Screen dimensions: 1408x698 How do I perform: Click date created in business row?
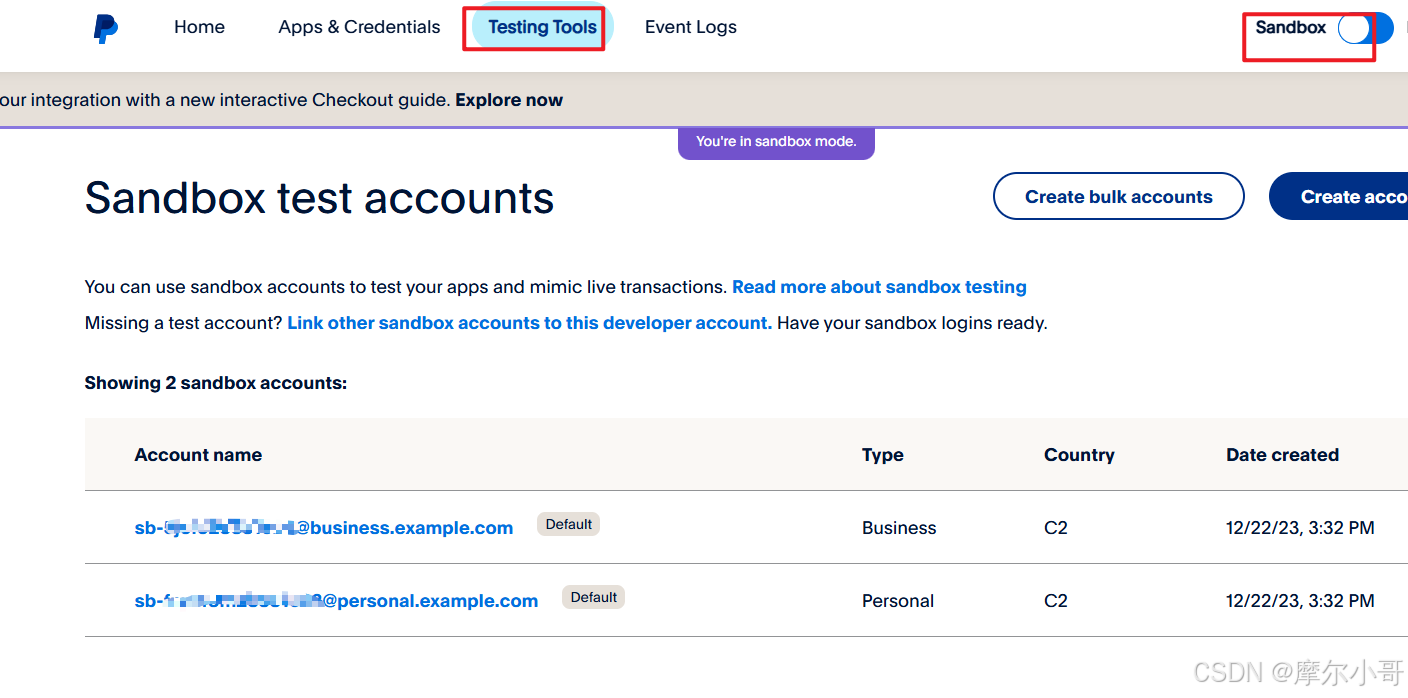pyautogui.click(x=1300, y=528)
